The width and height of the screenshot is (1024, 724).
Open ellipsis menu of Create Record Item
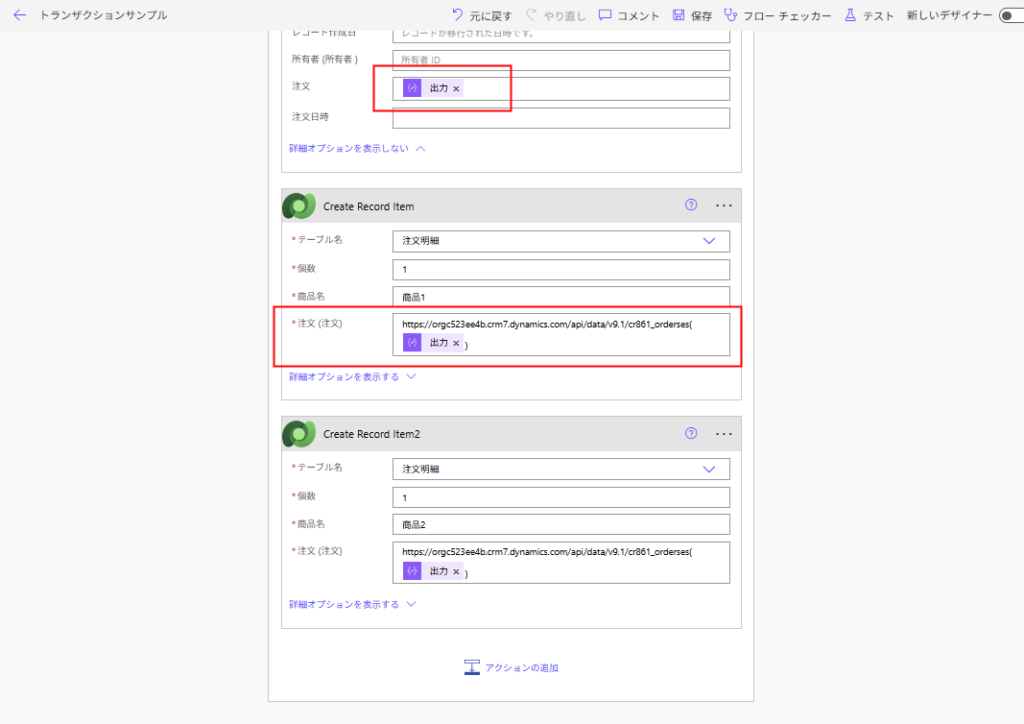coord(724,205)
